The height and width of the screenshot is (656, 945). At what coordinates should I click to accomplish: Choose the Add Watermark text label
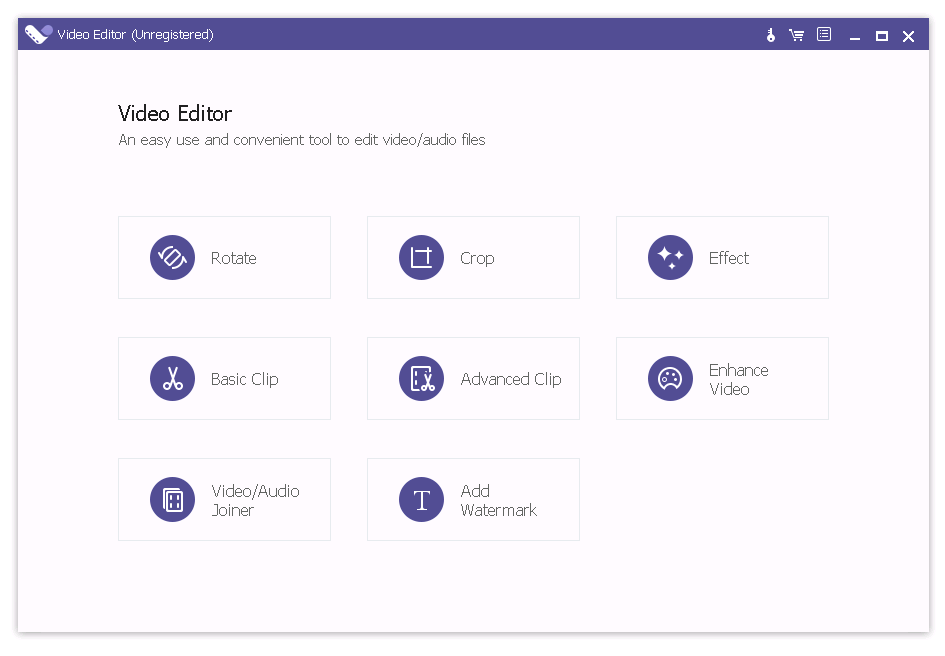pos(498,500)
